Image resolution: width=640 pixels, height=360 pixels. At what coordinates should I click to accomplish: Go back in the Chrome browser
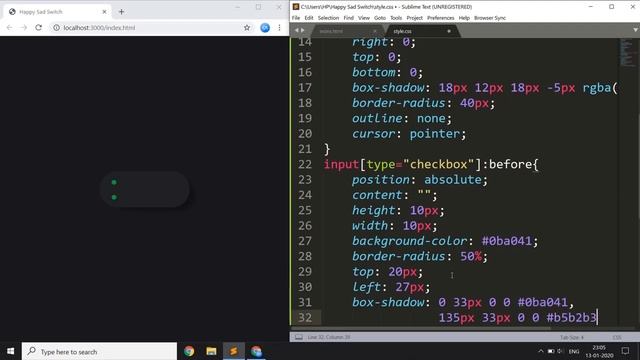point(9,28)
